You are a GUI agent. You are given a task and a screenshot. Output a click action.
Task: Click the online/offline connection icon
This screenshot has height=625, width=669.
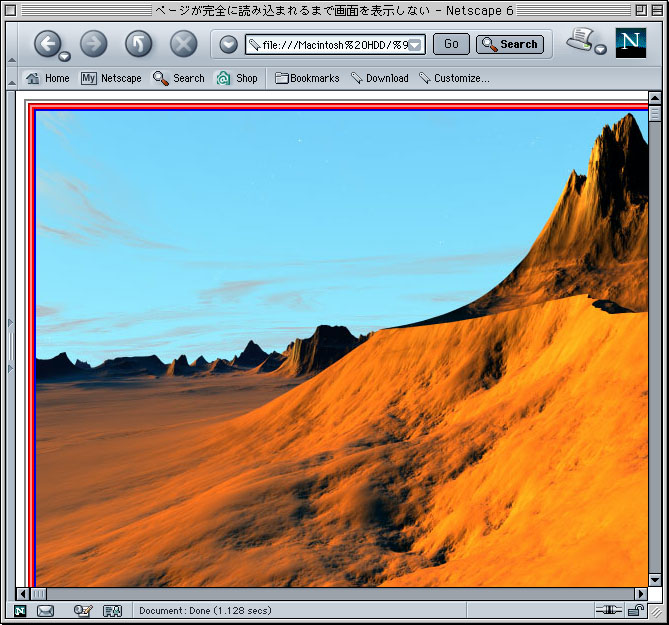(608, 610)
